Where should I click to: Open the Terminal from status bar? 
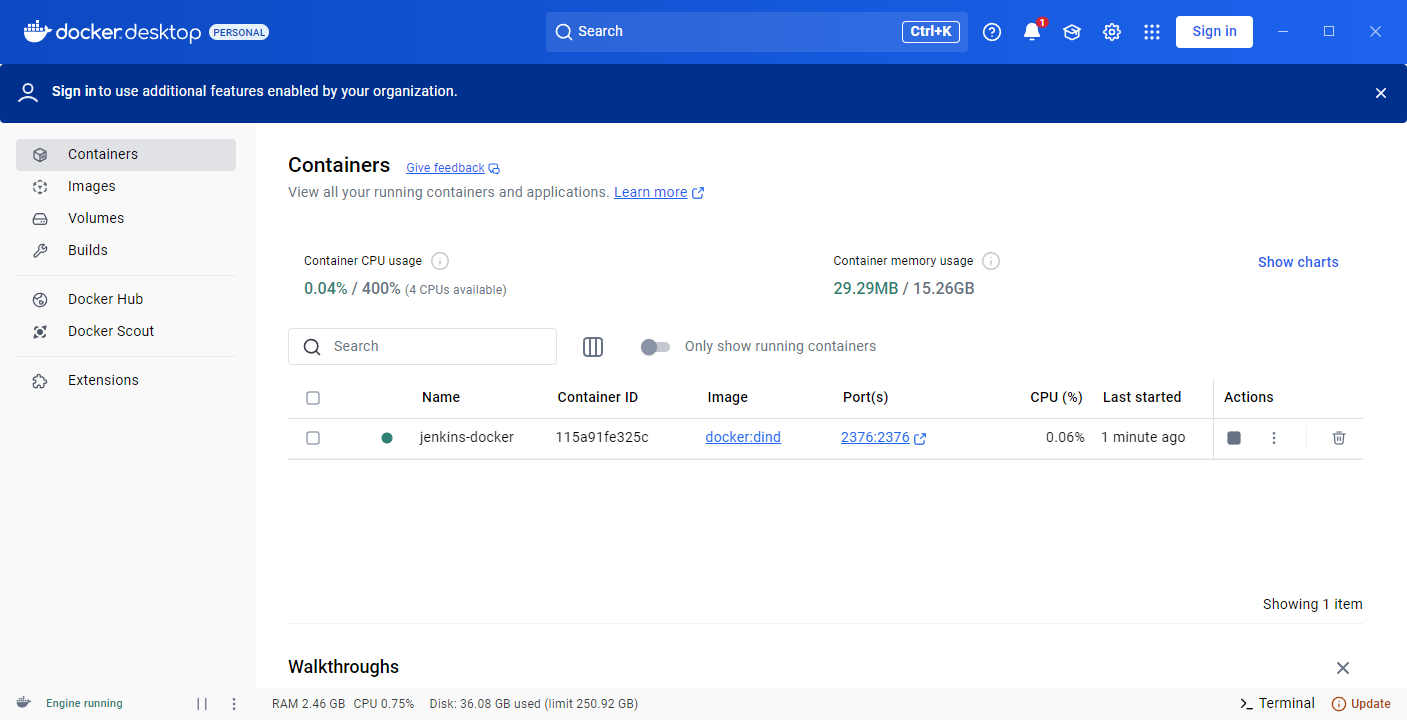tap(1278, 703)
